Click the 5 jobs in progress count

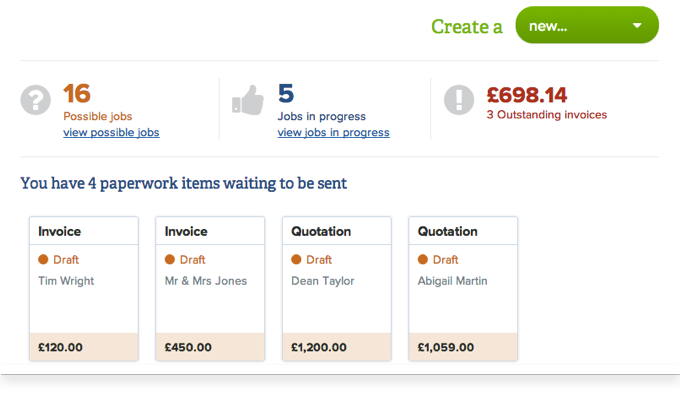(286, 94)
